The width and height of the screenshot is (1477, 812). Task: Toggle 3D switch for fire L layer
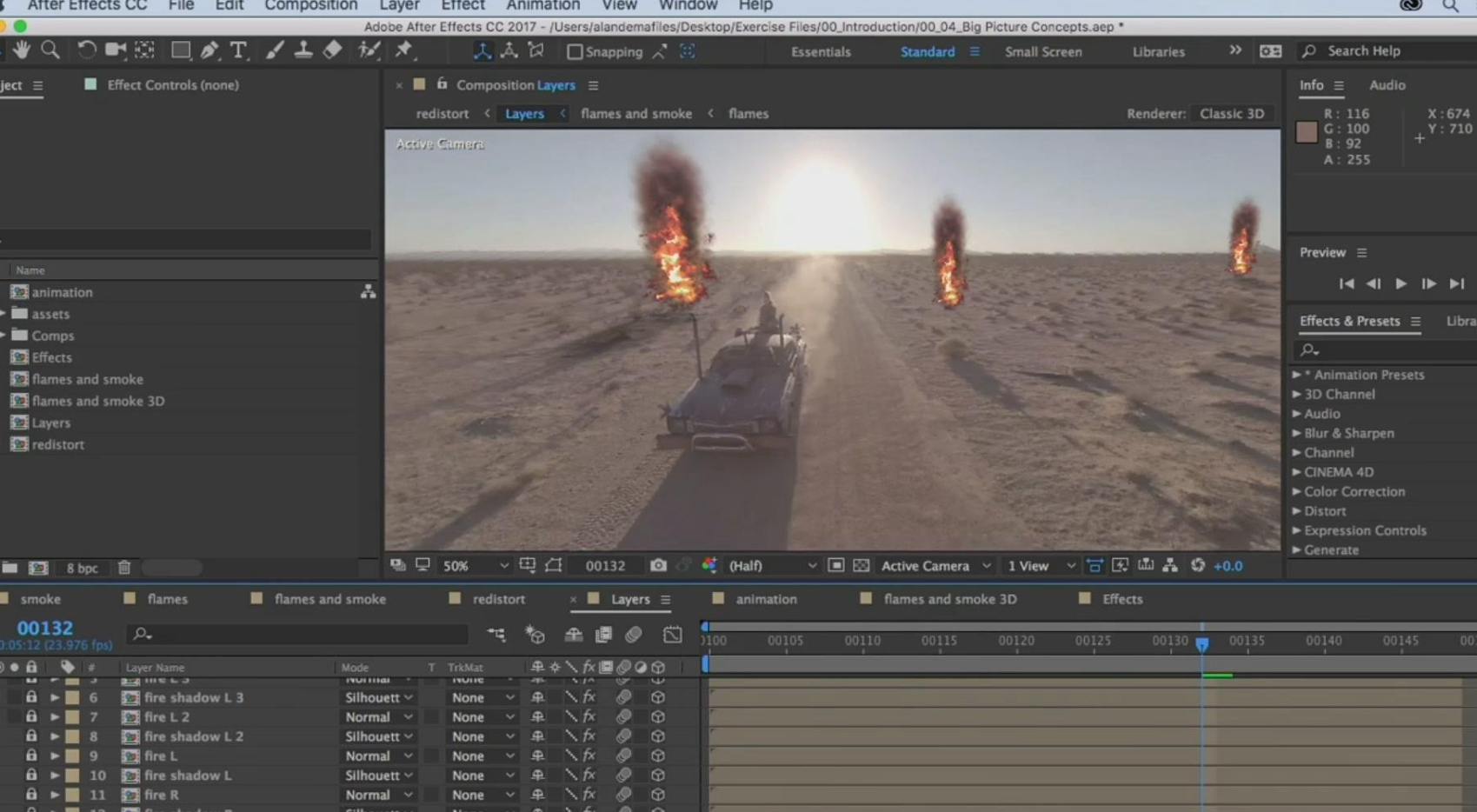click(x=658, y=756)
